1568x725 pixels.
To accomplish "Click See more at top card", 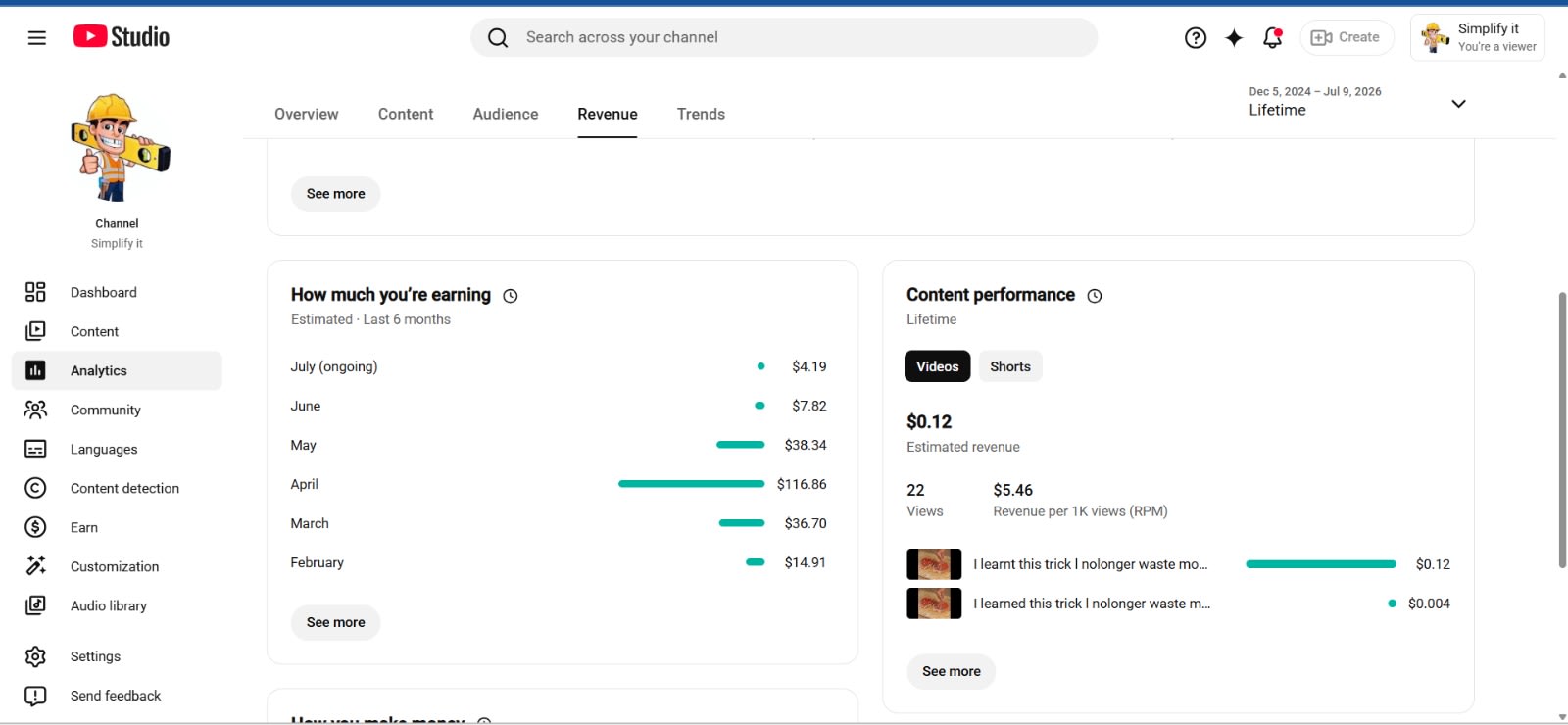I will coord(336,194).
